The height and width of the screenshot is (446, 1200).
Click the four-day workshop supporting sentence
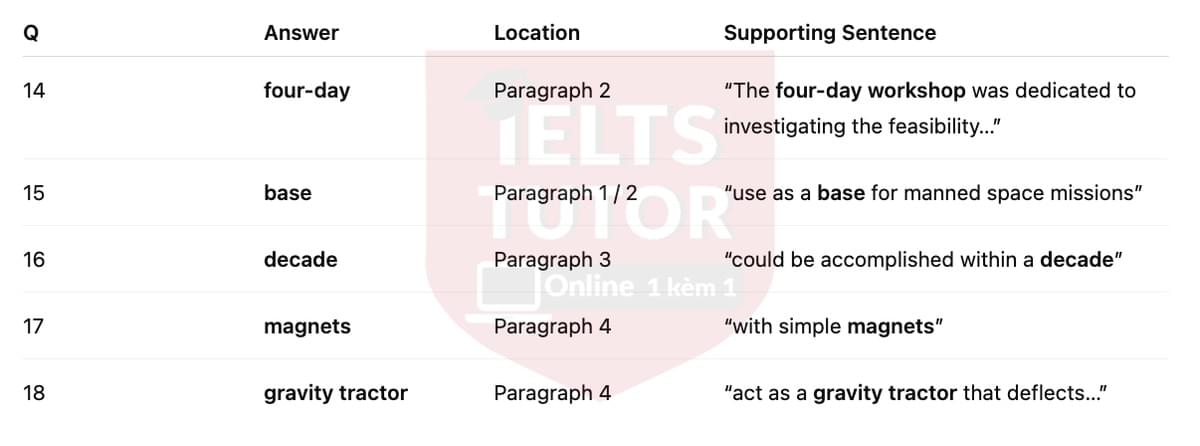929,108
